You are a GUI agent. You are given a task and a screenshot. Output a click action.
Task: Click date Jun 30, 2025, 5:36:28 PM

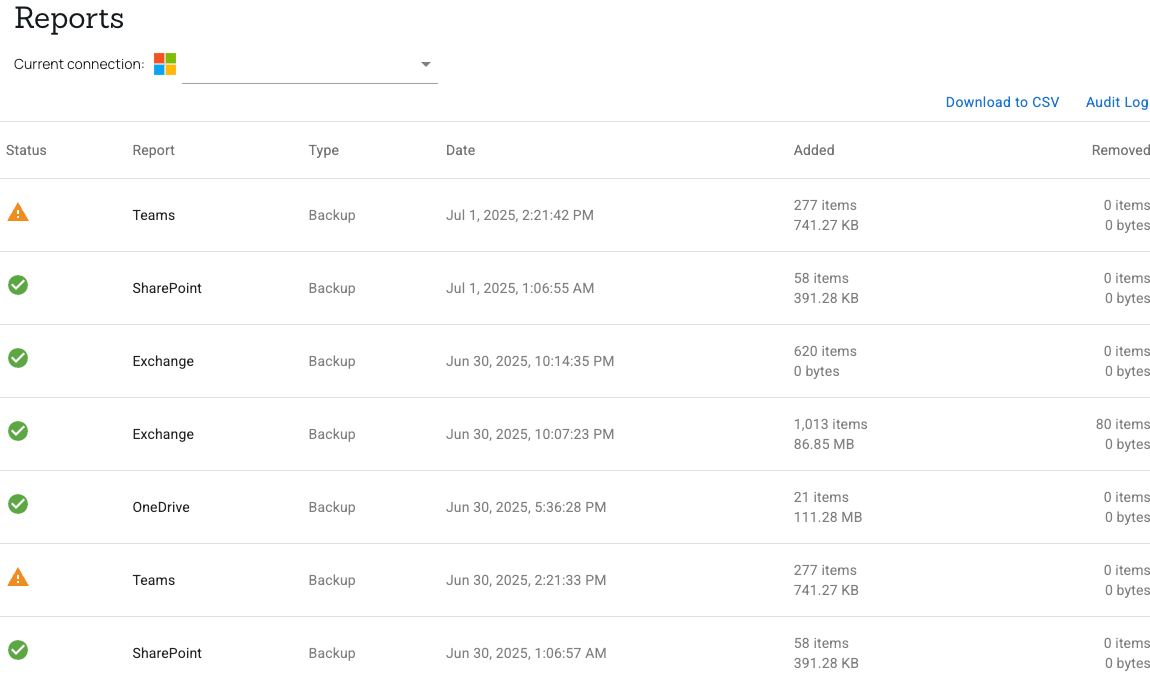[x=526, y=507]
